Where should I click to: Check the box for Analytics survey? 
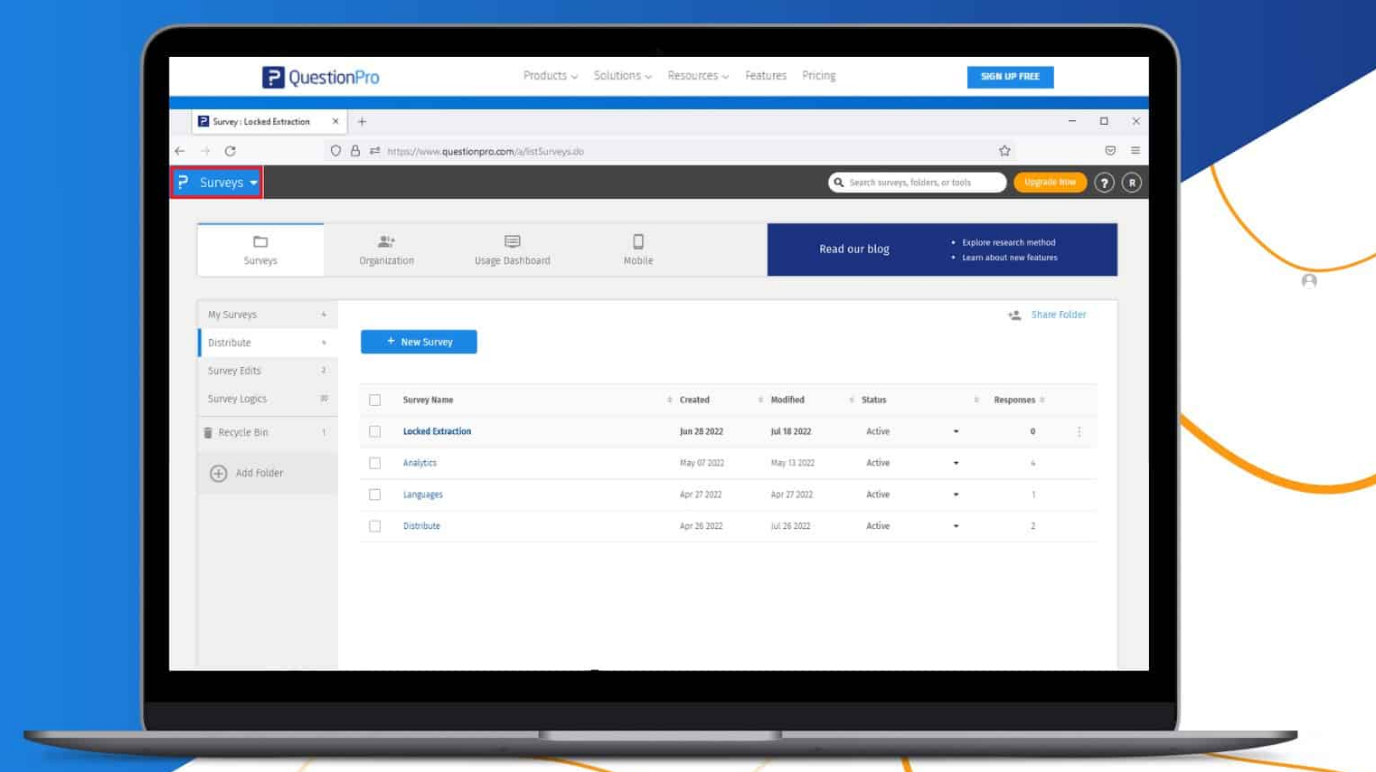coord(375,463)
